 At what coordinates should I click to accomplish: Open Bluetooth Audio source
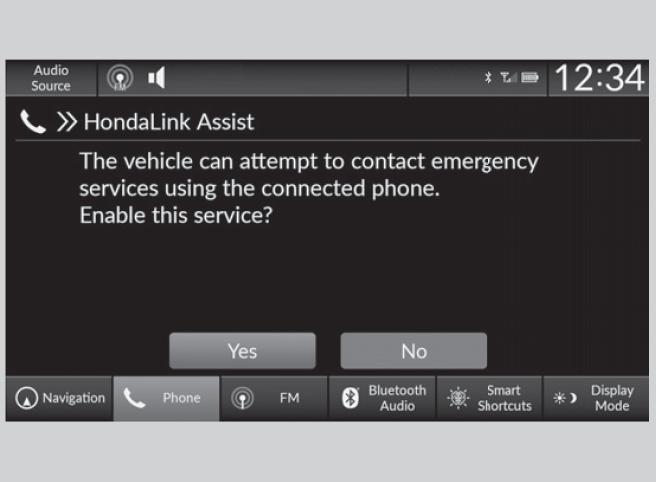tap(382, 398)
